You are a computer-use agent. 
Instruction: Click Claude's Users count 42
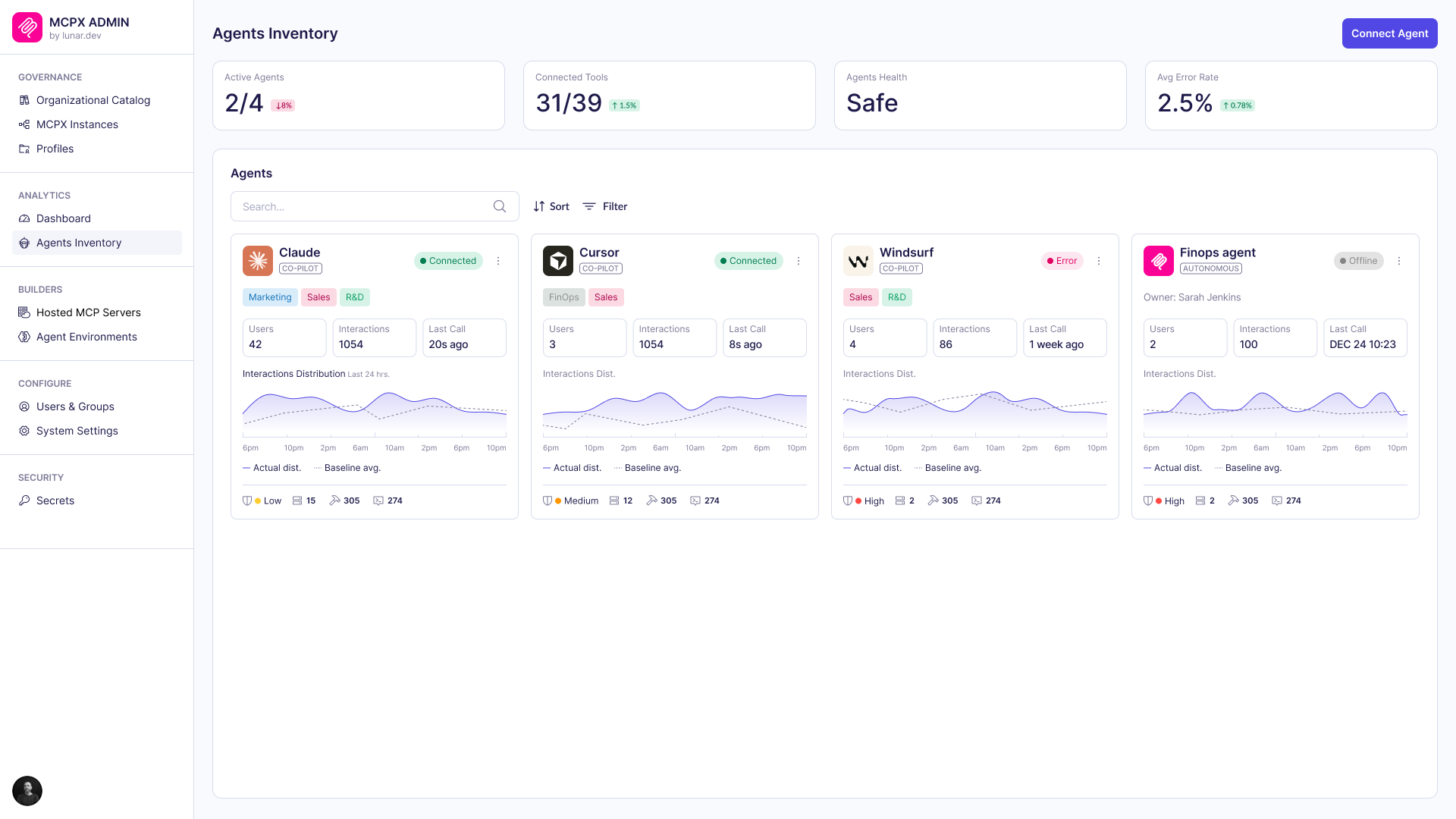tap(284, 337)
